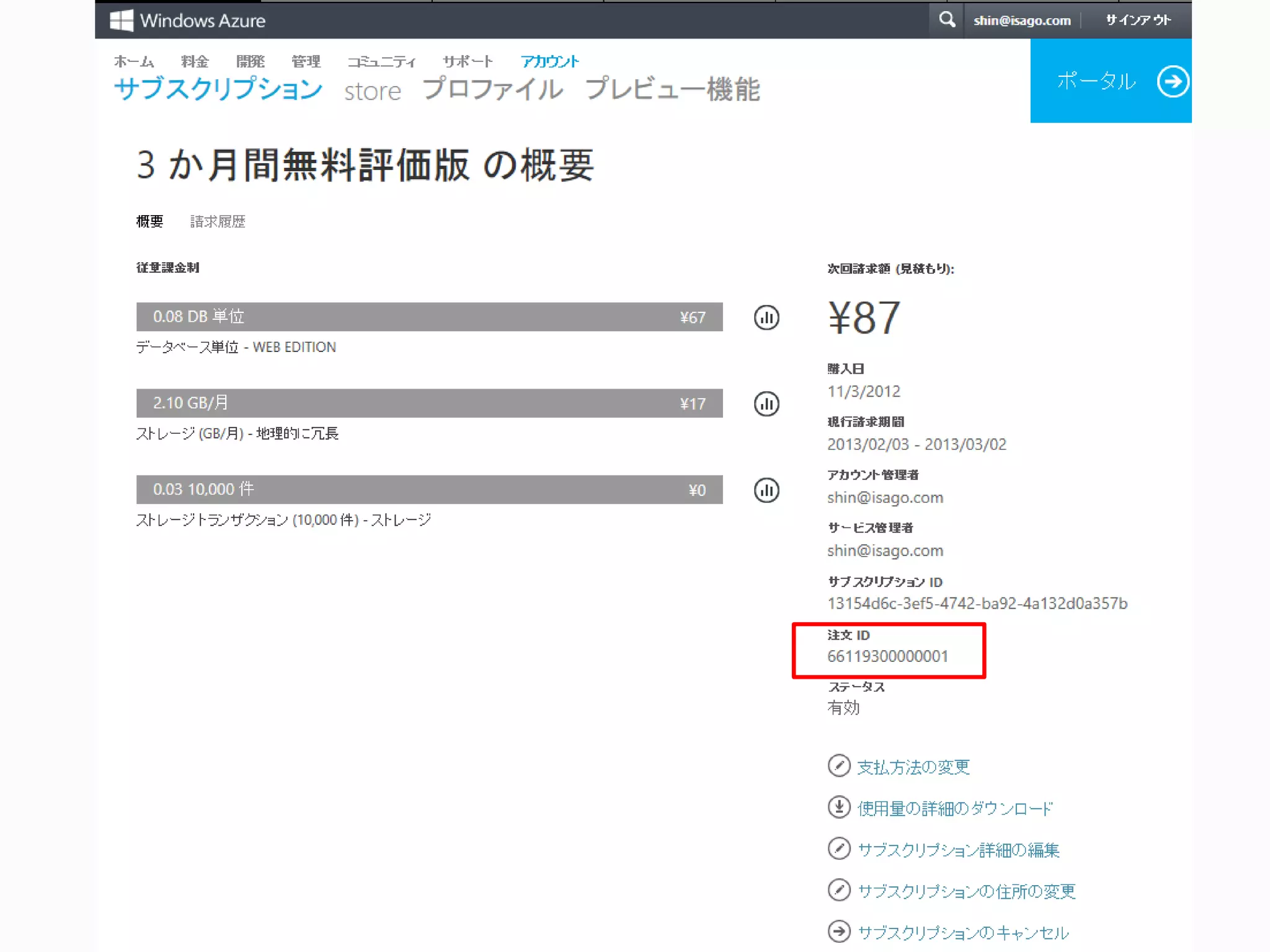Click サインアウト link

click(1139, 20)
